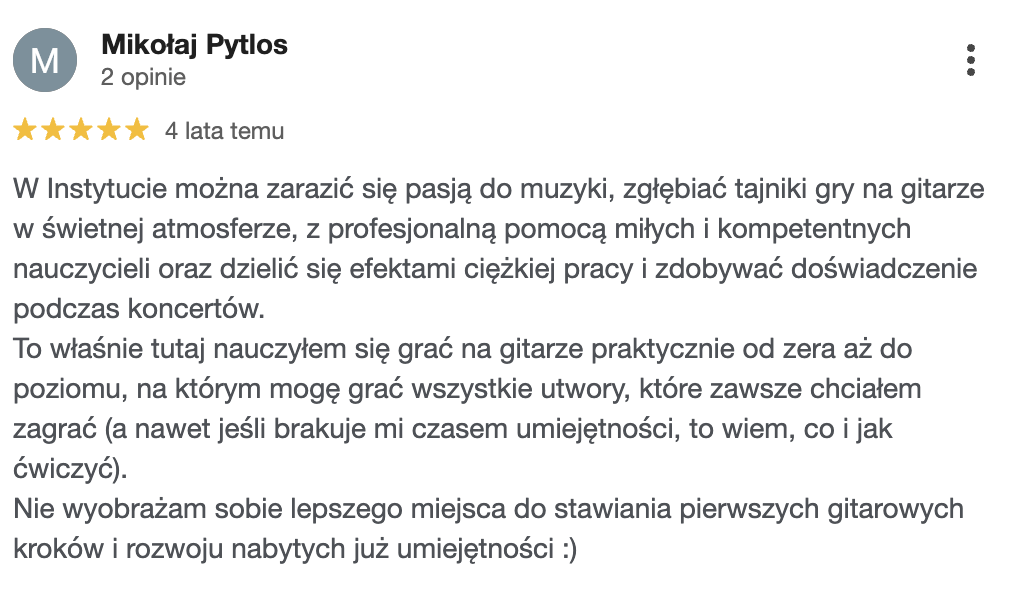Image resolution: width=1016 pixels, height=594 pixels.
Task: Click the word 'nauczycieli' in the review
Action: (76, 269)
